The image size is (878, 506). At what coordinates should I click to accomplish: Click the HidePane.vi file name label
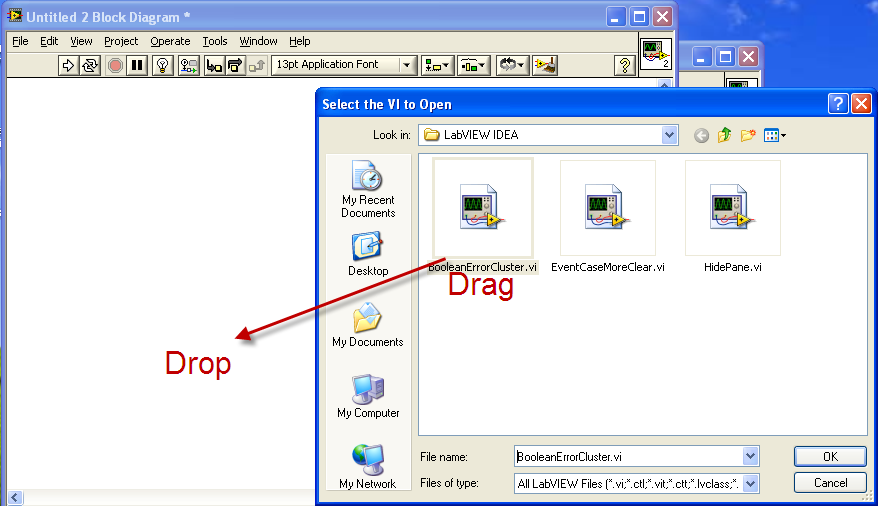pos(733,267)
